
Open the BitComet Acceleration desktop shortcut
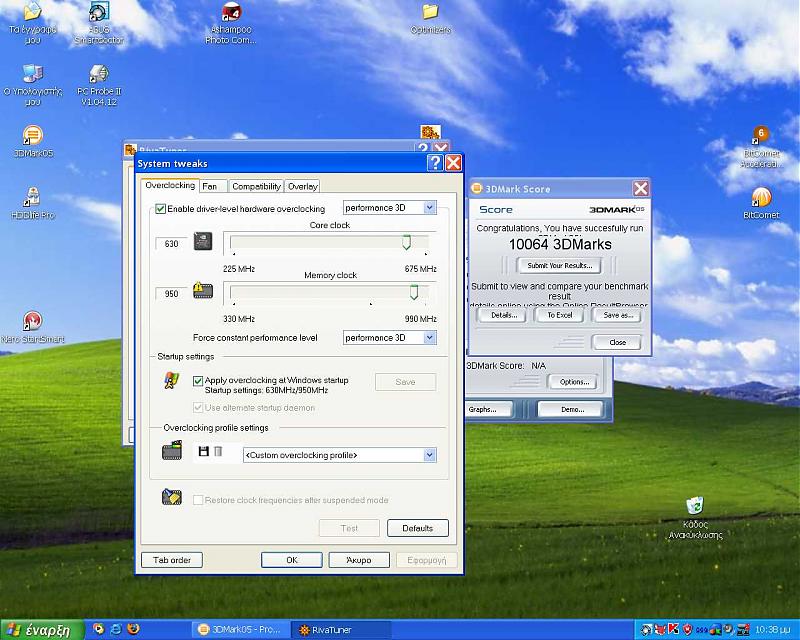point(761,147)
